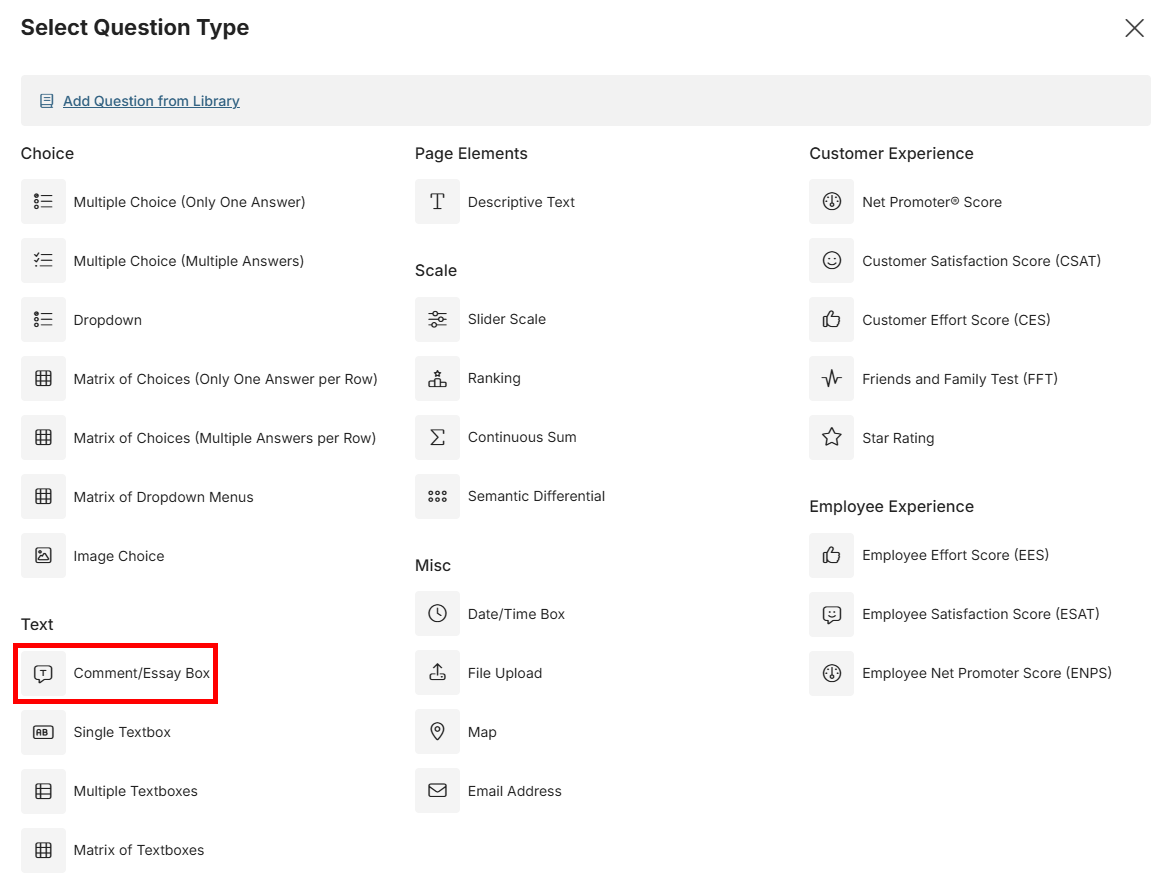Click the Multiple Choice (Only One Answer) icon
Viewport: 1156px width, 896px height.
coord(43,201)
